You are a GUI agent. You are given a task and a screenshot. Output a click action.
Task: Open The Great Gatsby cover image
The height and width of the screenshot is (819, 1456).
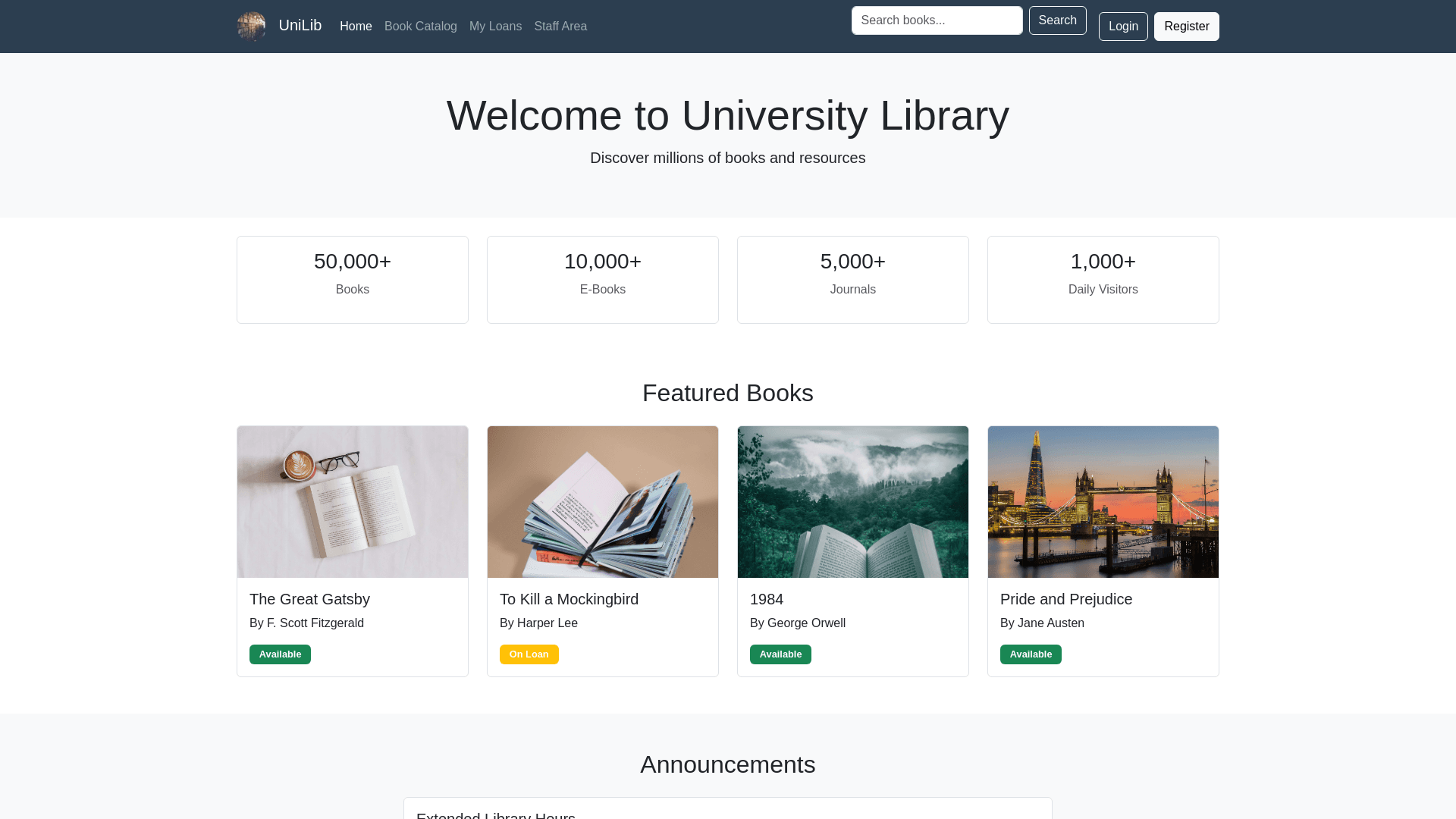353,502
